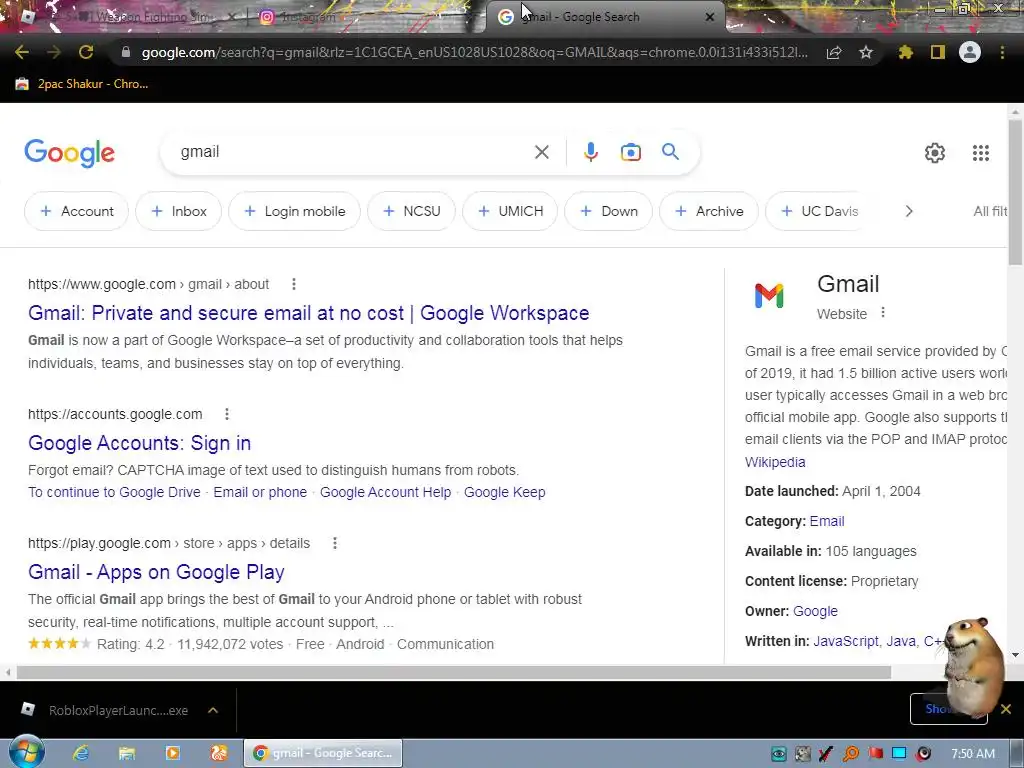Close the downloads bar

[x=1006, y=709]
